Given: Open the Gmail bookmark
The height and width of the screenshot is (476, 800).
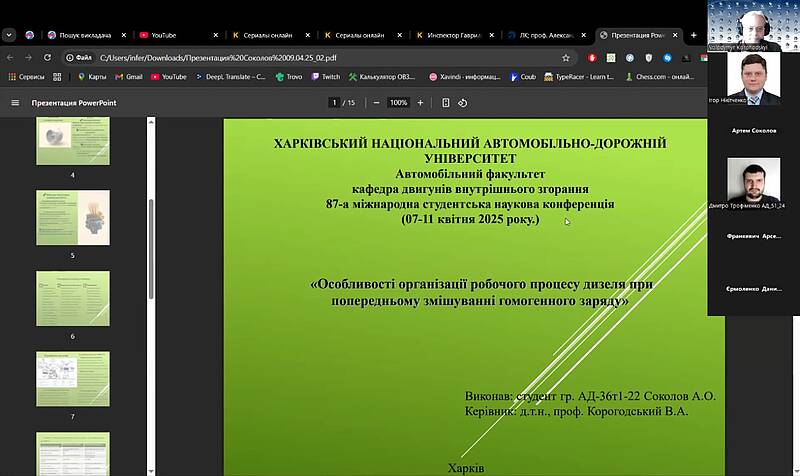Looking at the screenshot, I should pos(128,76).
